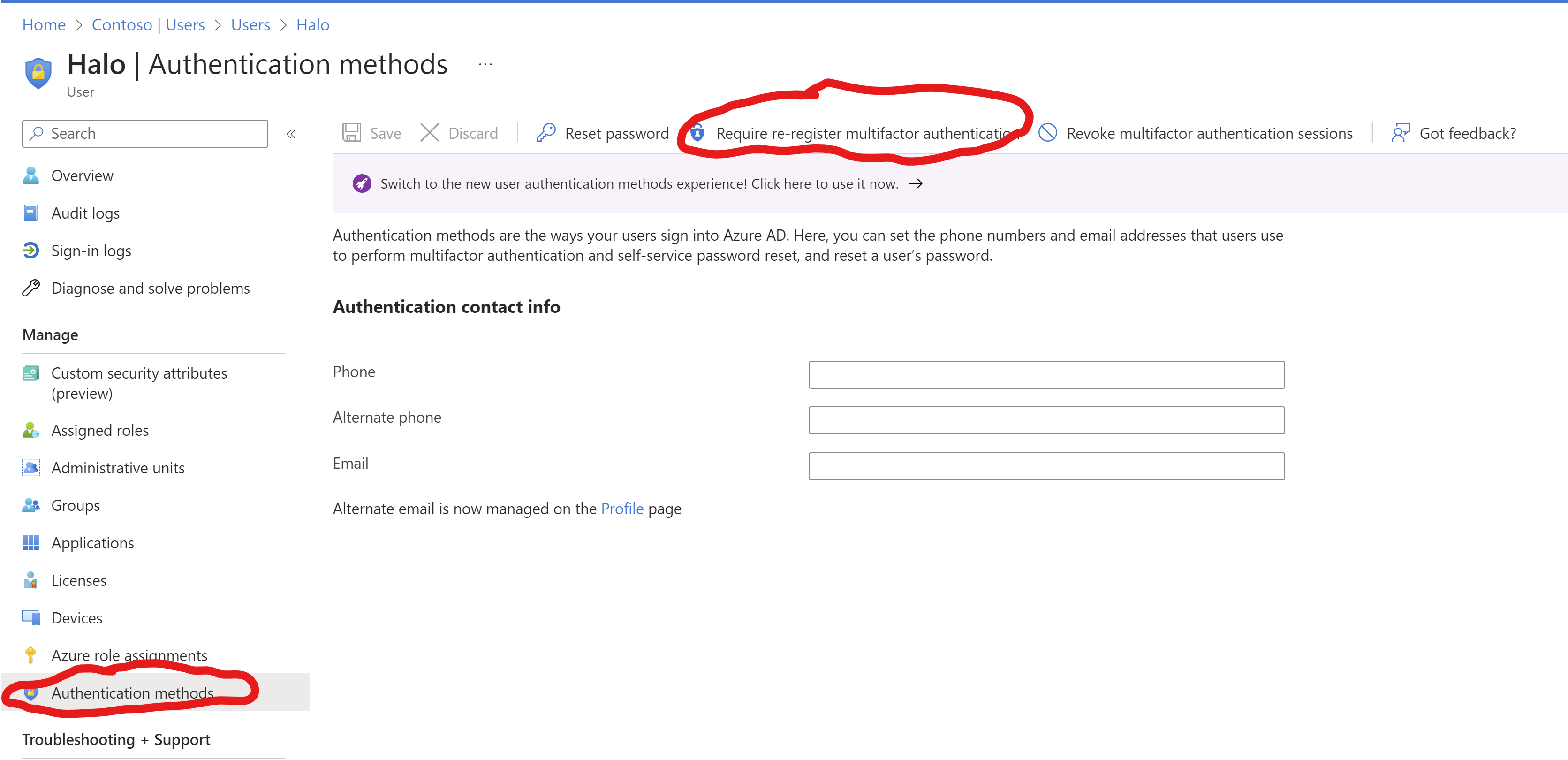The width and height of the screenshot is (1568, 760).
Task: Click the Devices monitor icon
Action: pos(31,618)
